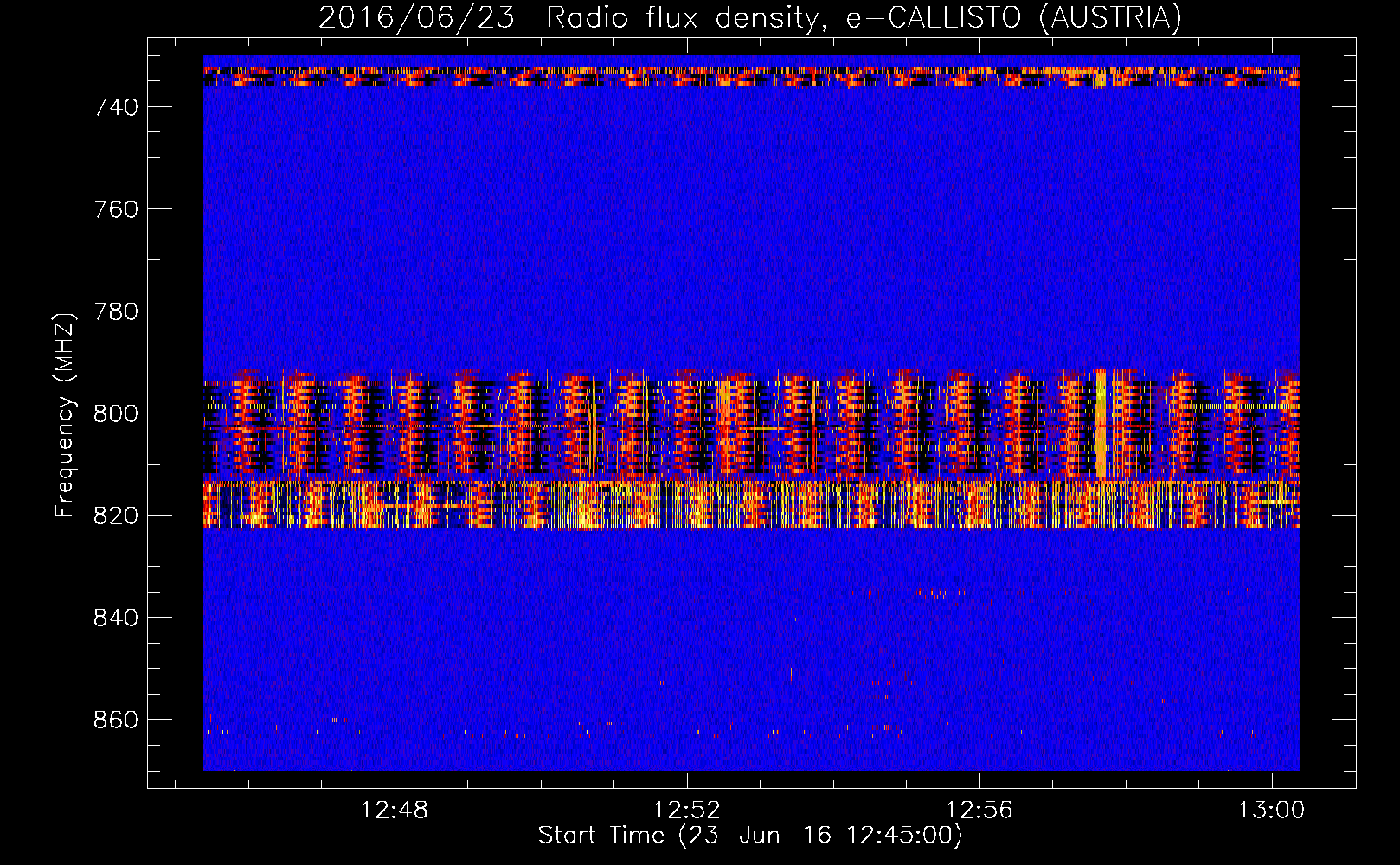Click the plot title '2016/06/23 Radio flux density'
The width and height of the screenshot is (1400, 865).
coord(568,18)
